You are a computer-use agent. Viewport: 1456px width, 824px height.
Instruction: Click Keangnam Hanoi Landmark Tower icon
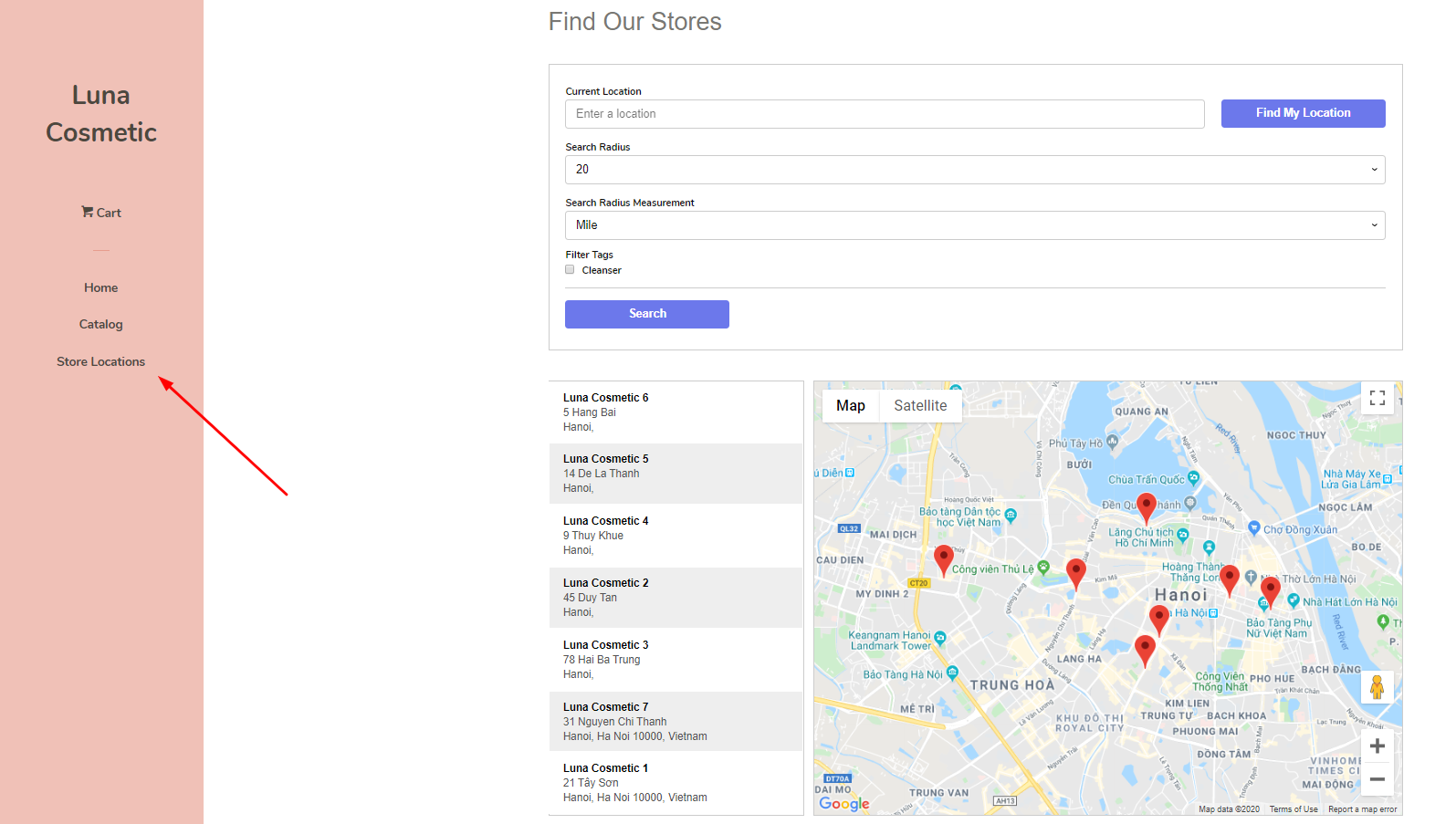[x=940, y=638]
